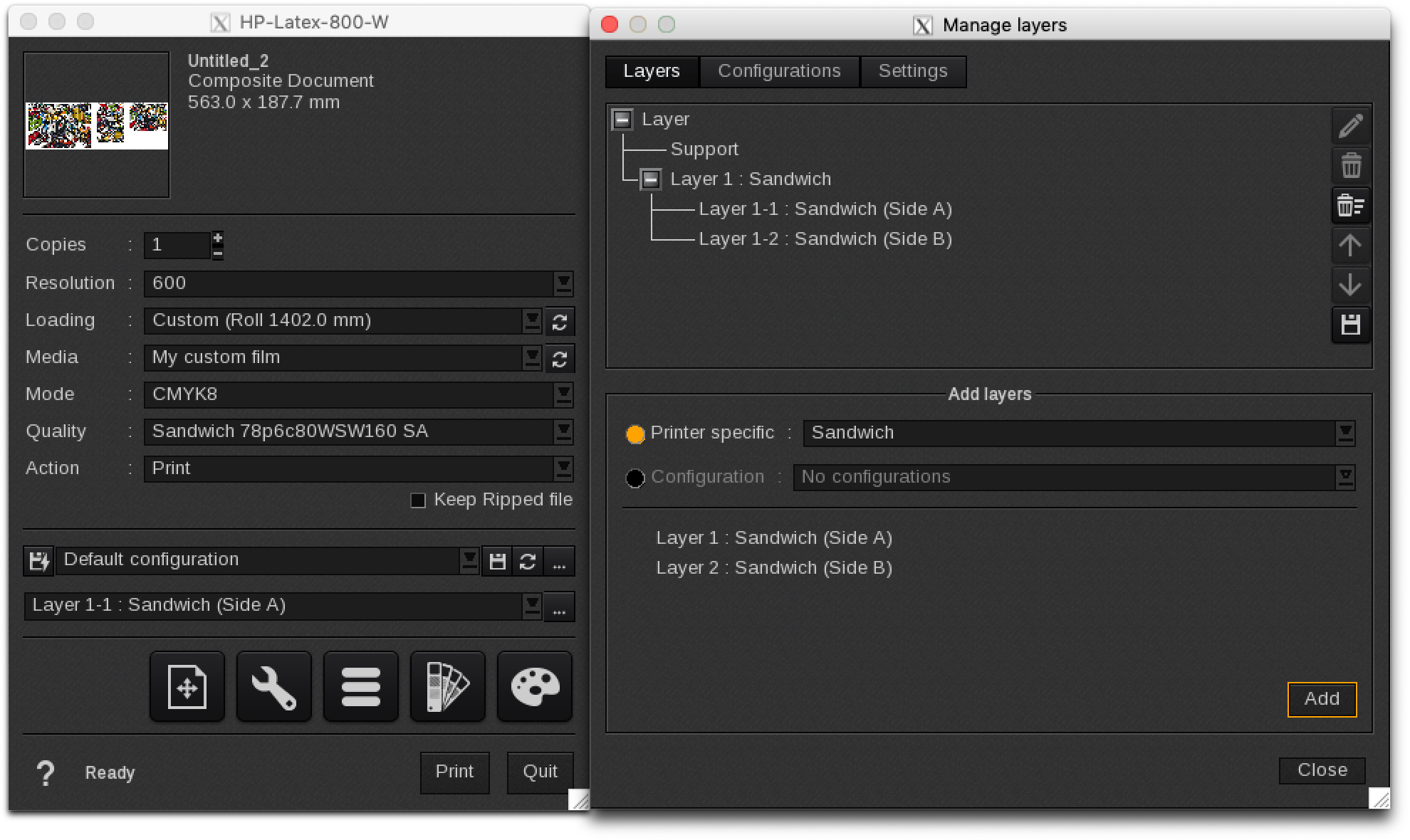Click the document preview thumbnail
Viewport: 1410px width, 840px height.
coord(97,125)
